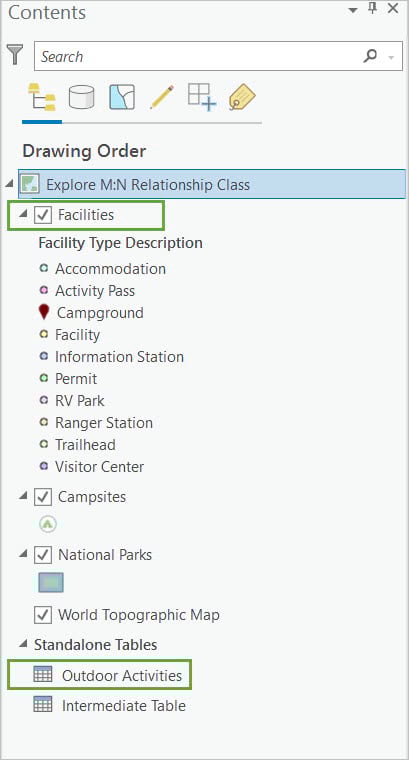This screenshot has width=409, height=760.
Task: Click the Outdoor Activities table icon
Action: click(x=43, y=674)
